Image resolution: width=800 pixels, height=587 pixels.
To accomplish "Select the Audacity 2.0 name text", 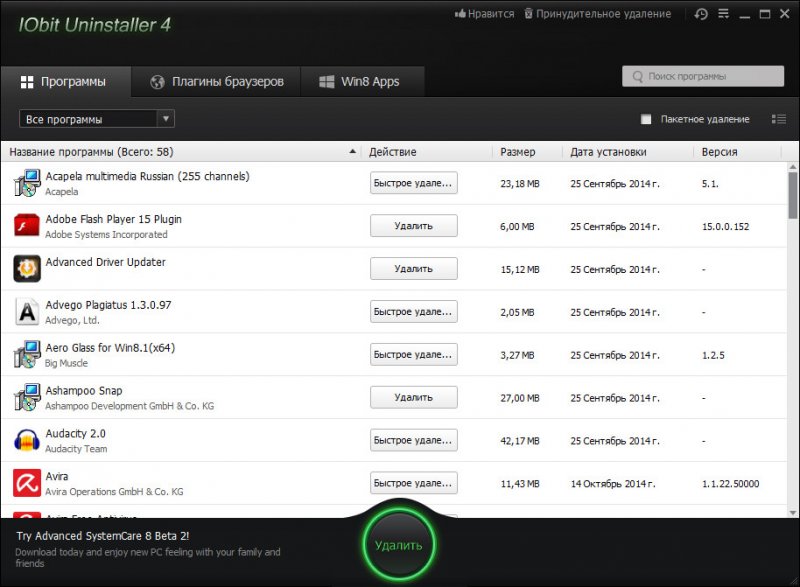I will coord(76,433).
